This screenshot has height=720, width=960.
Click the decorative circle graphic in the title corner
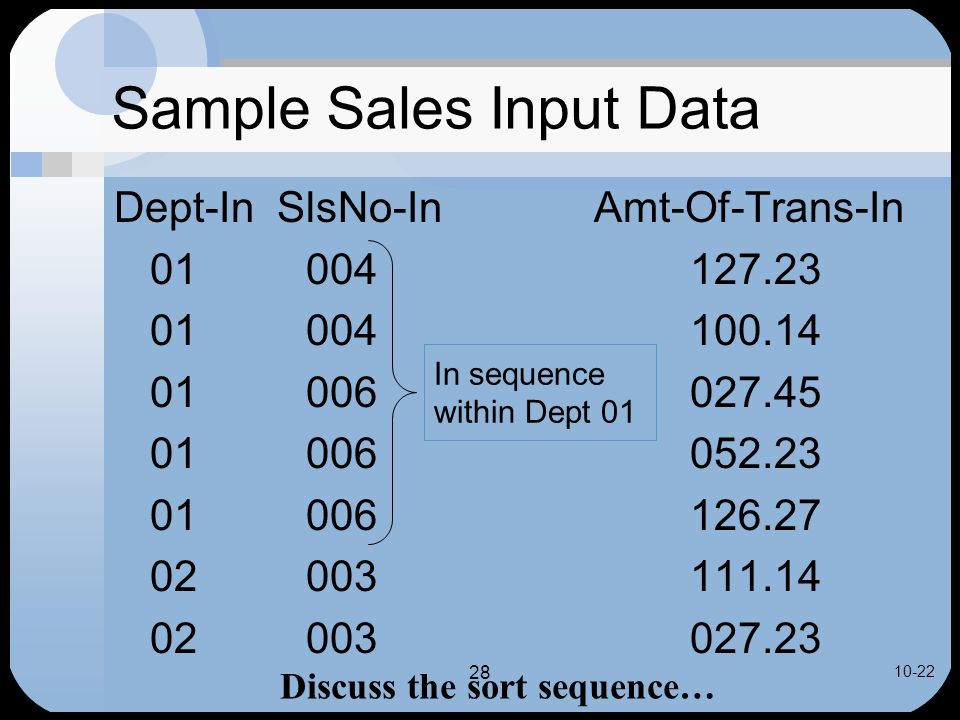(106, 63)
